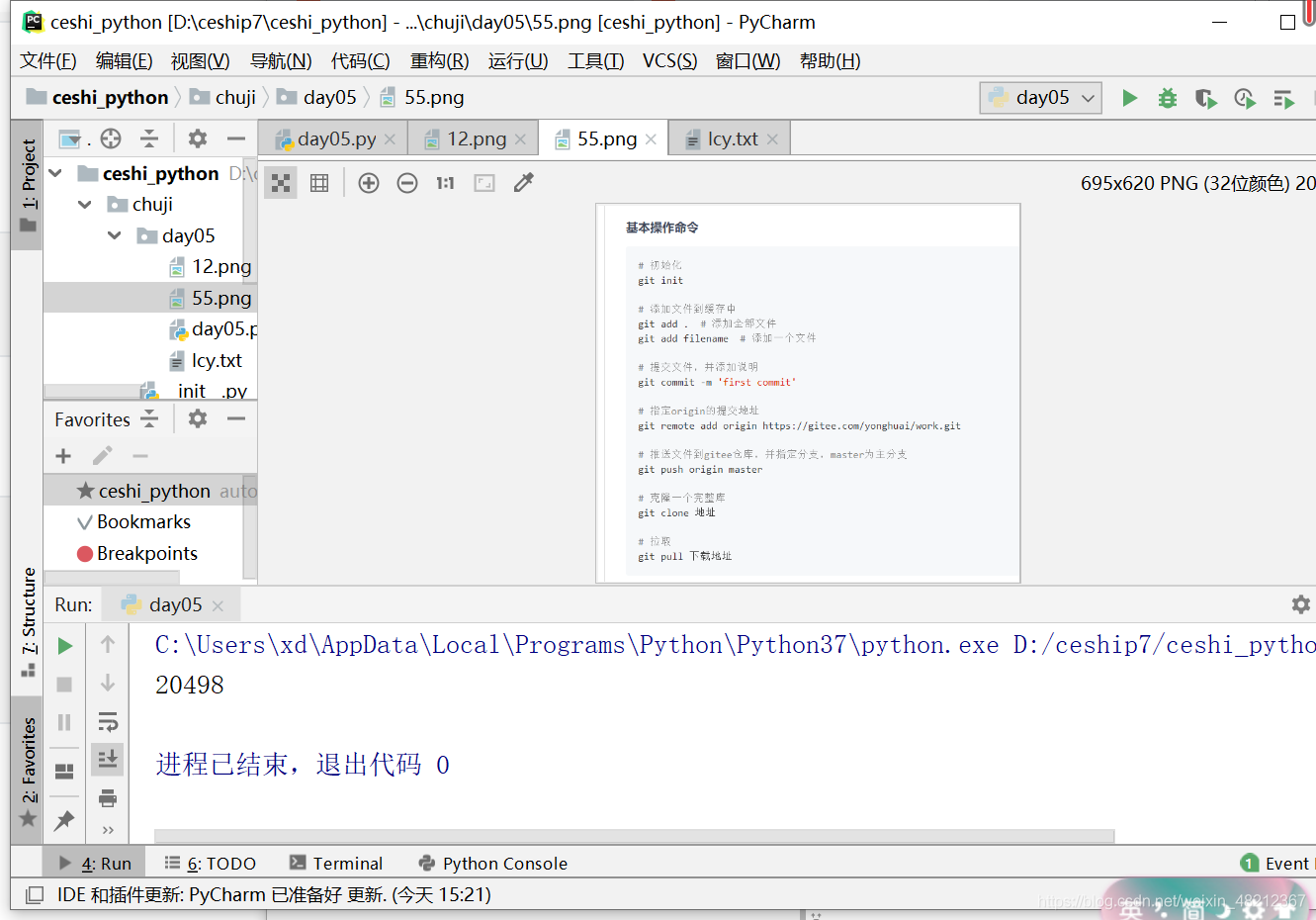
Task: Toggle the 1: Project side tab
Action: pos(28,185)
